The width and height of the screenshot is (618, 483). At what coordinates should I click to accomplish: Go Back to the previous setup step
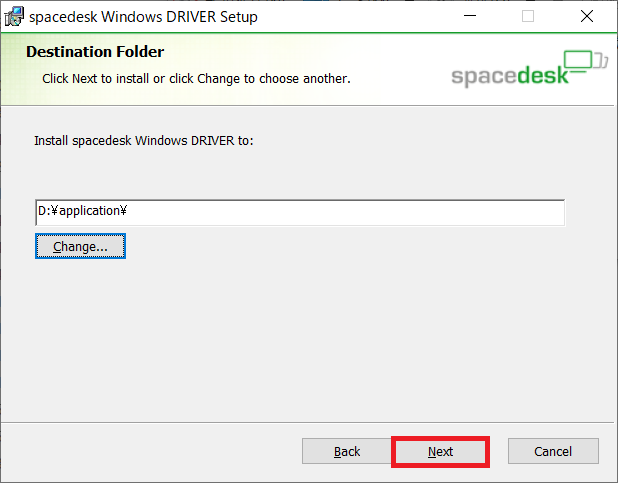click(347, 451)
